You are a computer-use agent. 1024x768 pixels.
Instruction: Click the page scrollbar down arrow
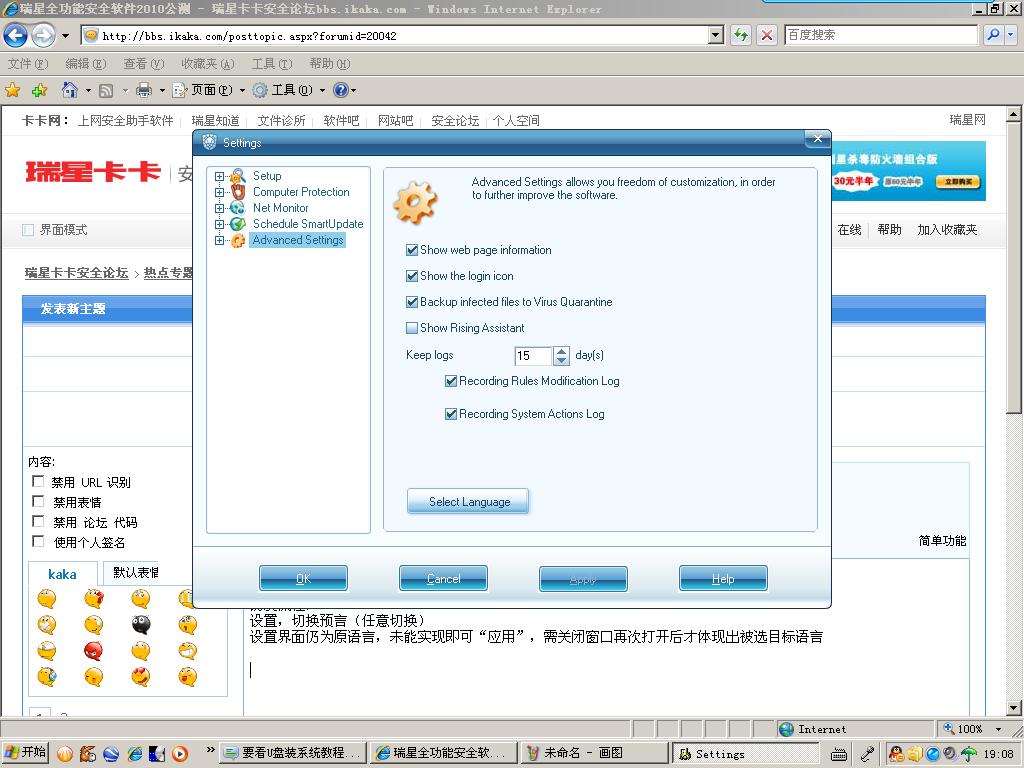1014,708
